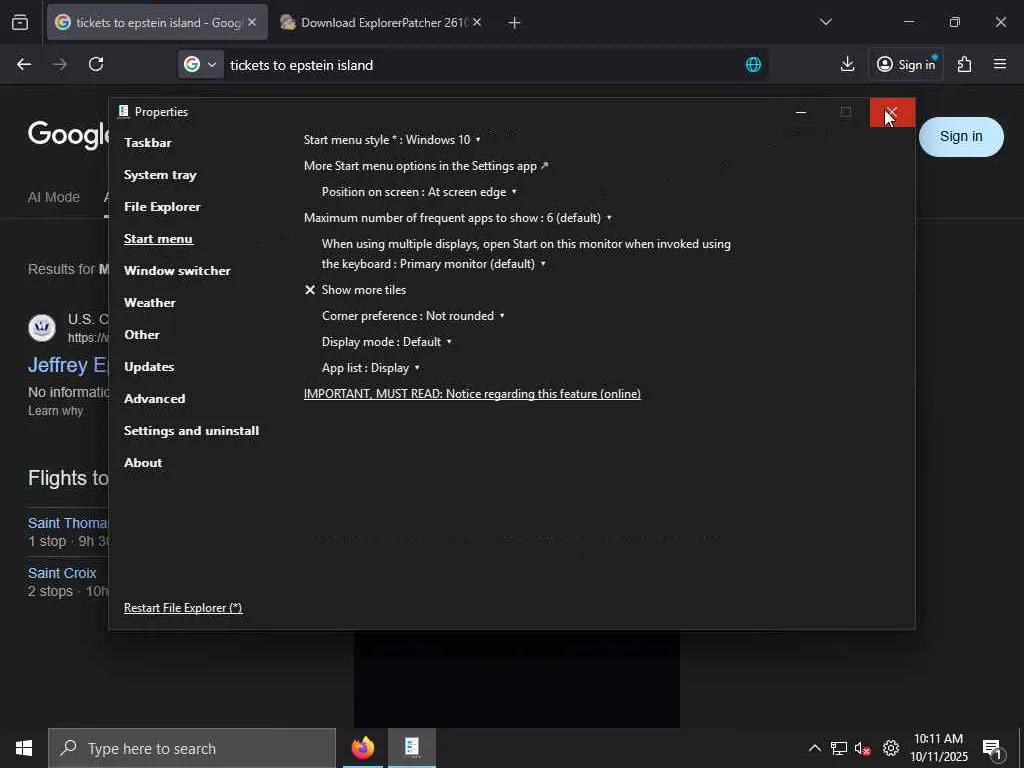
Task: Open Firefox extensions menu
Action: click(965, 64)
